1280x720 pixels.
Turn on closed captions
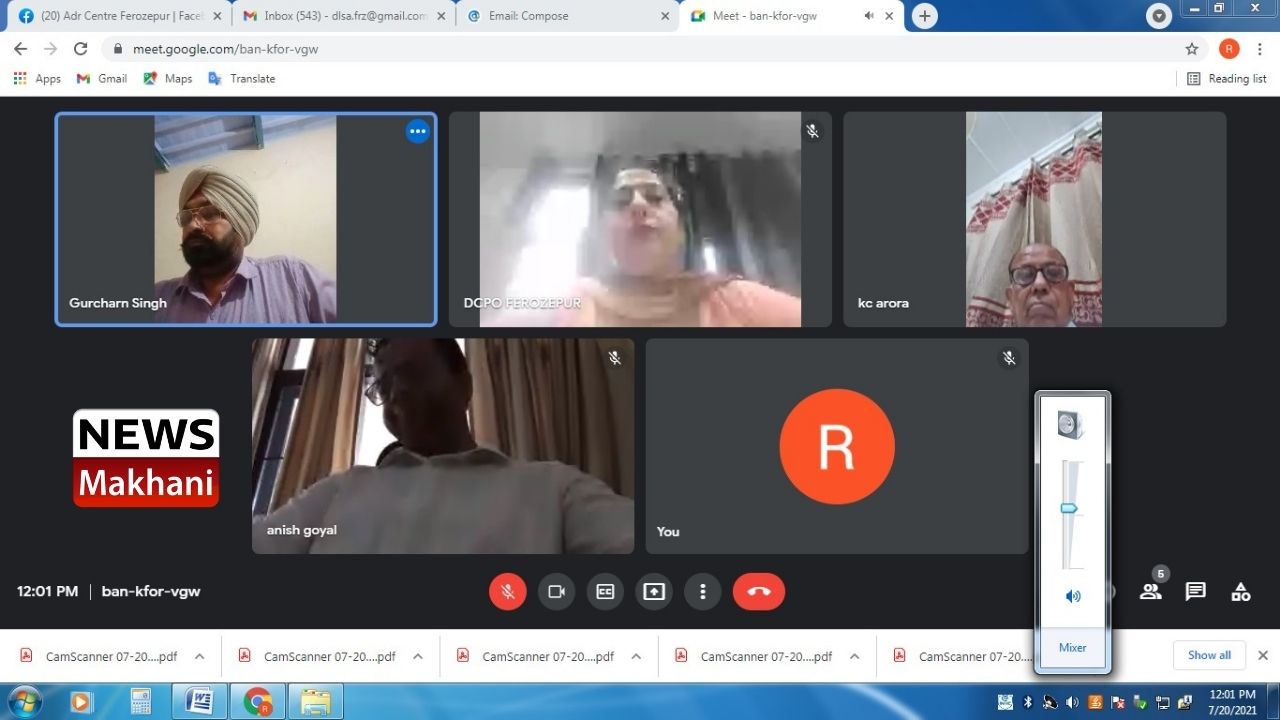pyautogui.click(x=605, y=592)
